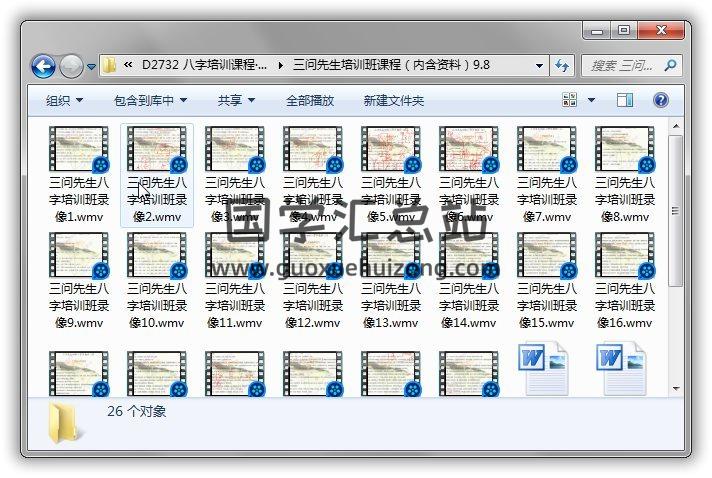The width and height of the screenshot is (712, 478).
Task: Click the scrollbar up arrow
Action: tap(676, 126)
